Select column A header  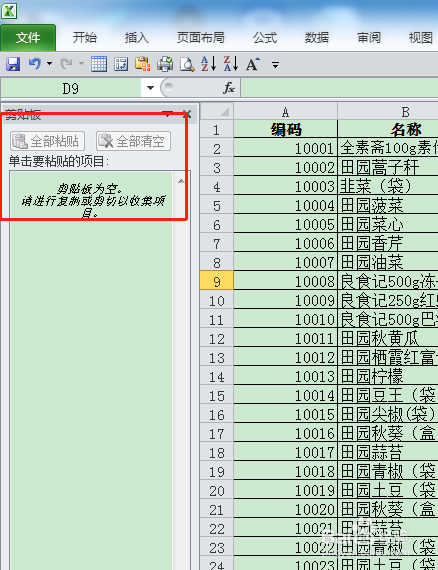click(x=285, y=112)
